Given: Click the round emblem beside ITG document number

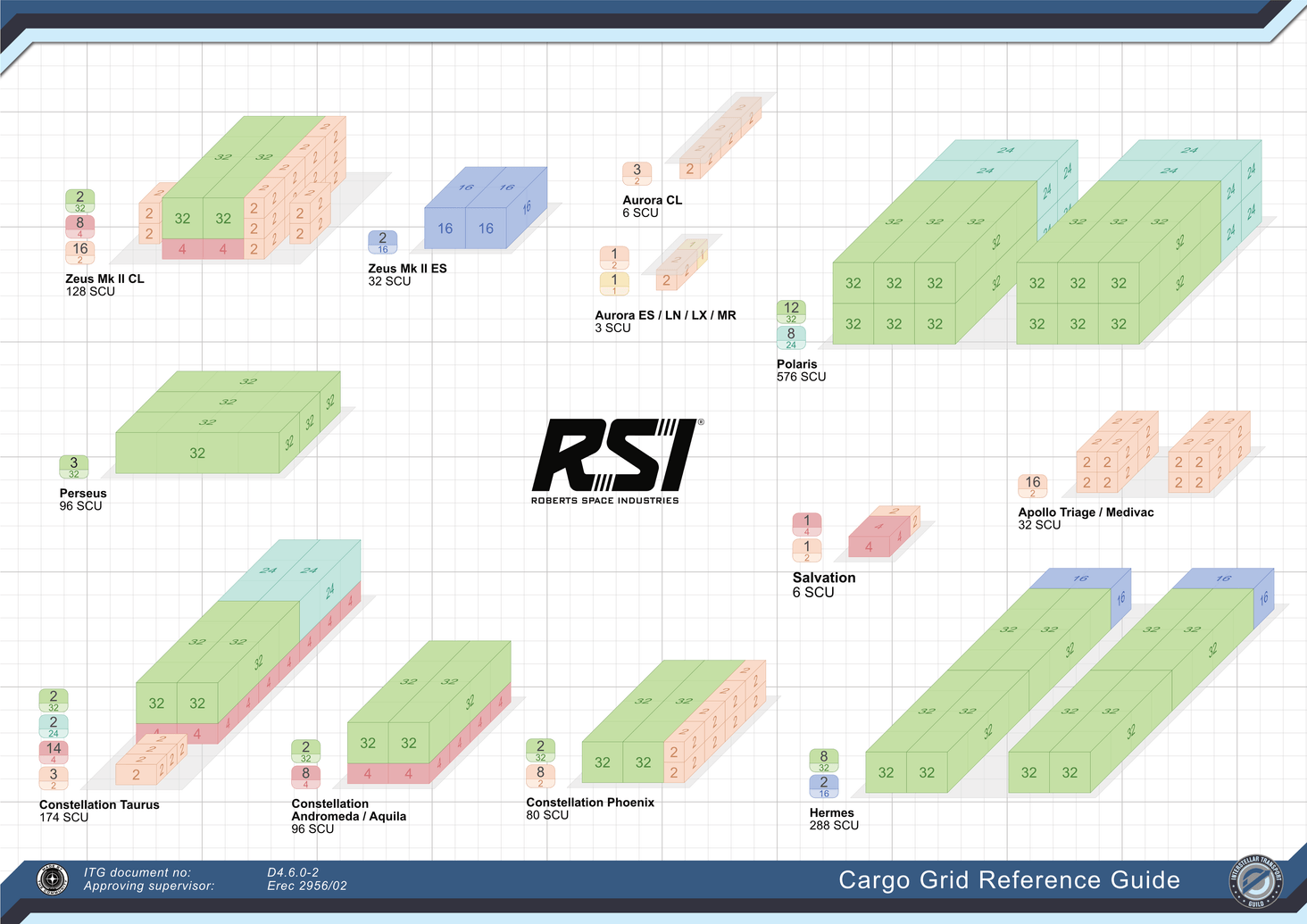Looking at the screenshot, I should [x=53, y=879].
